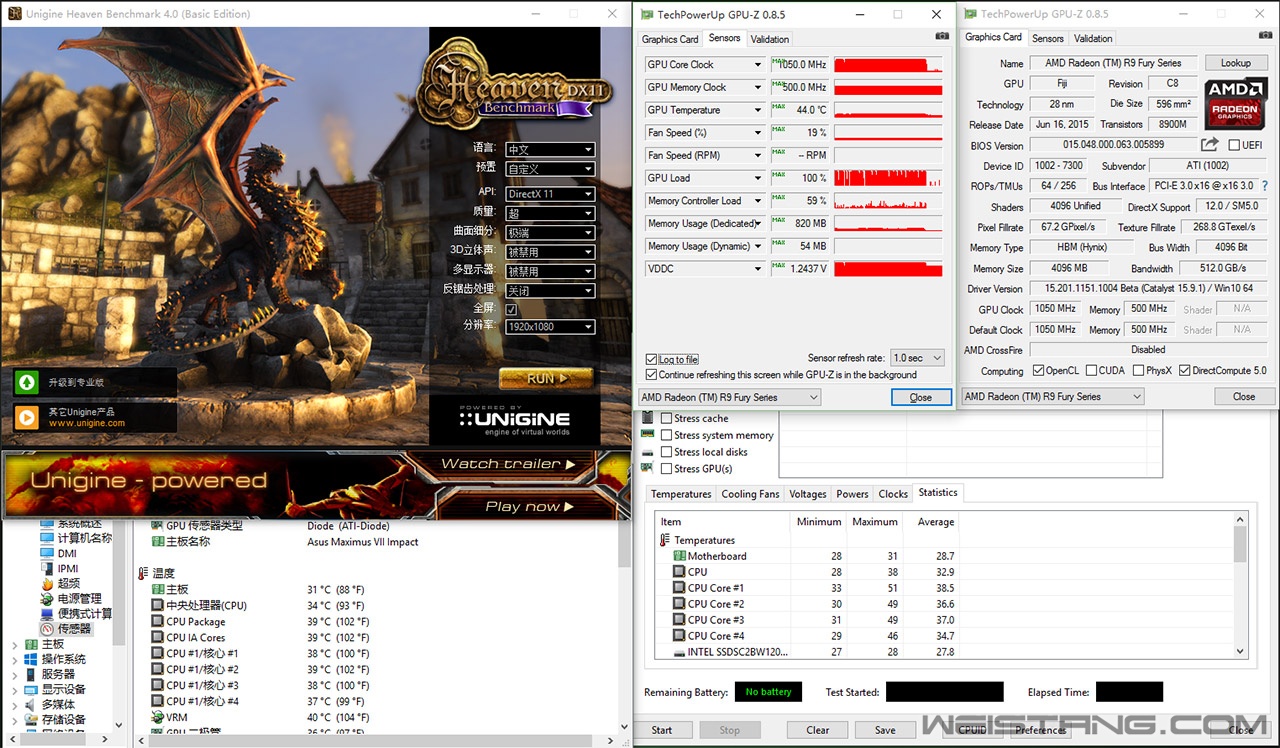This screenshot has height=748, width=1280.
Task: Click the display devices icon (显示设备)
Action: pos(31,689)
